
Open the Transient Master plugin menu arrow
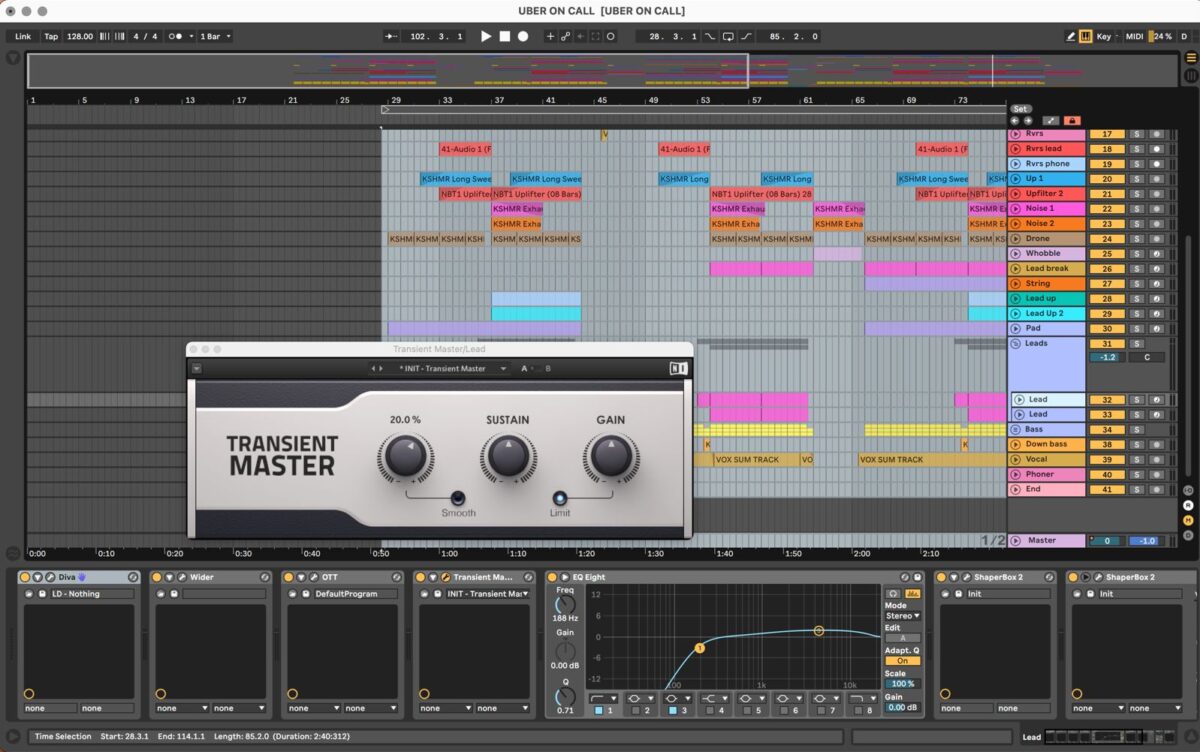point(197,368)
